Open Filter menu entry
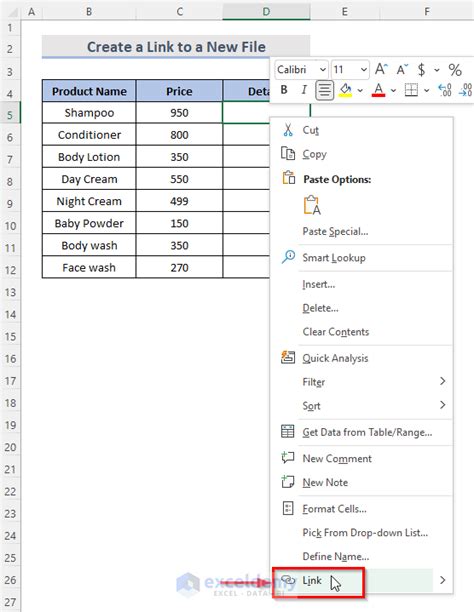Image resolution: width=474 pixels, height=612 pixels. pos(362,381)
